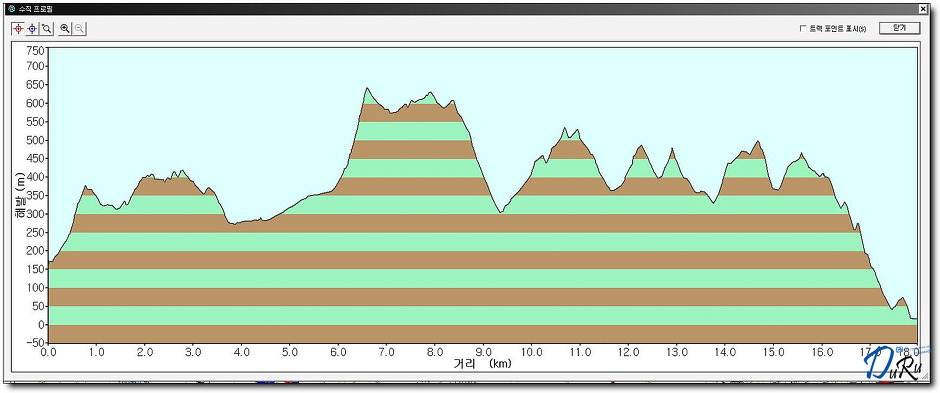Activate the magnifier area-zoom tool
Viewport: 940px width, 393px height.
(x=46, y=28)
